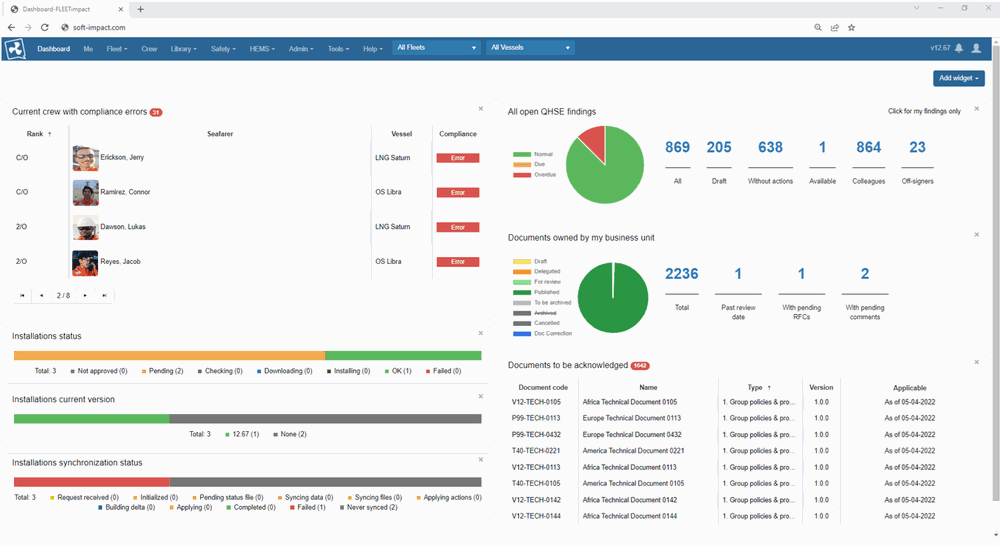Toggle the Doc Correction legend entry
This screenshot has height=546, width=1000.
tap(543, 334)
